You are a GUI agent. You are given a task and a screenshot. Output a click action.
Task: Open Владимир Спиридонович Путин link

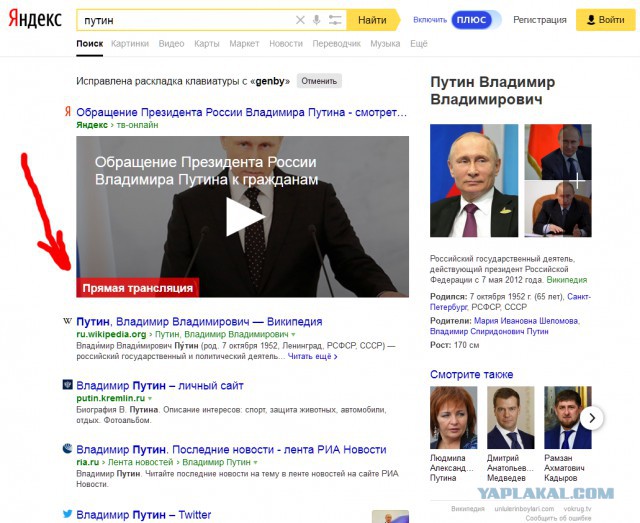click(x=489, y=332)
